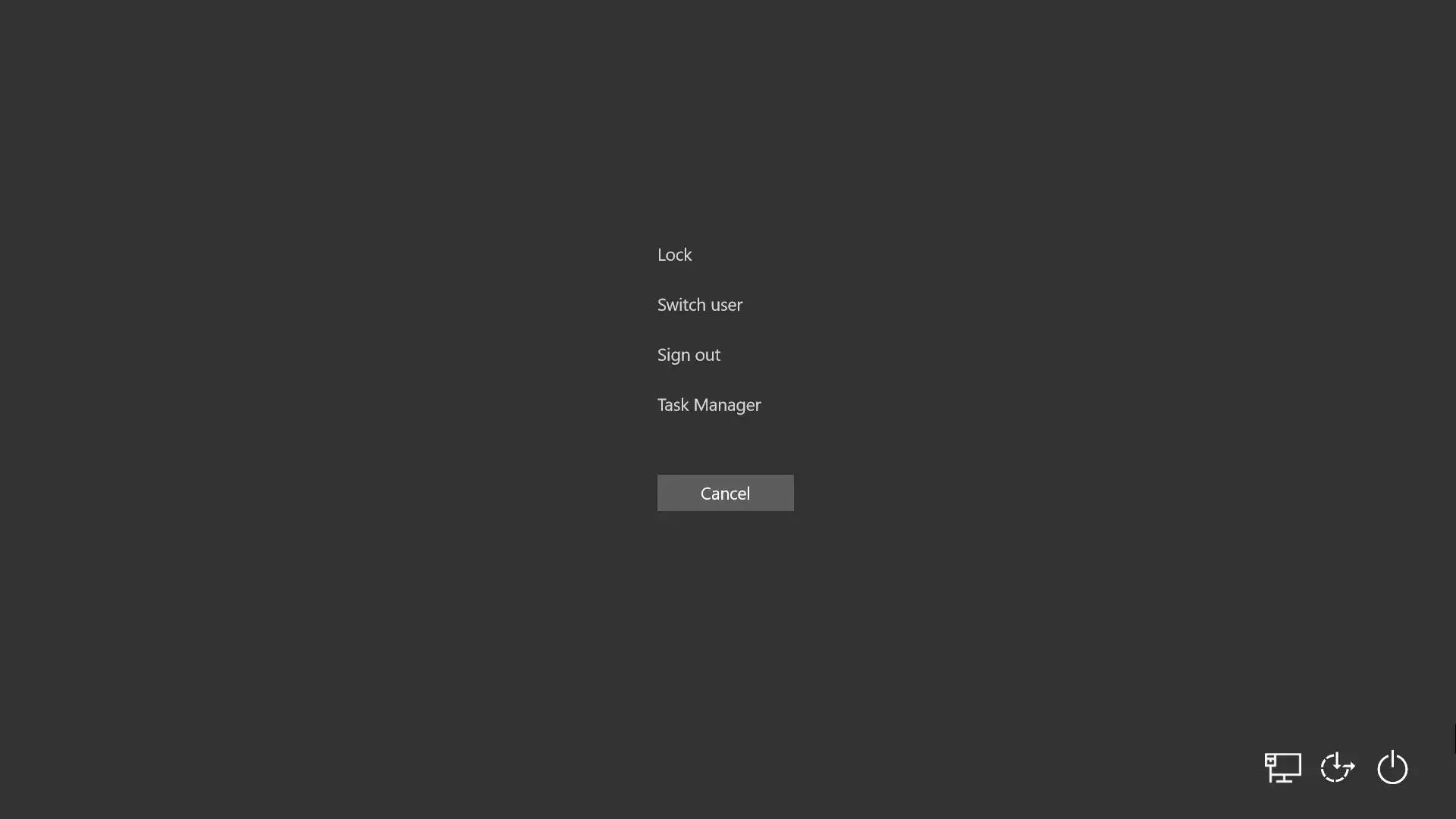Click the Power icon
1456x819 pixels.
(x=1392, y=767)
